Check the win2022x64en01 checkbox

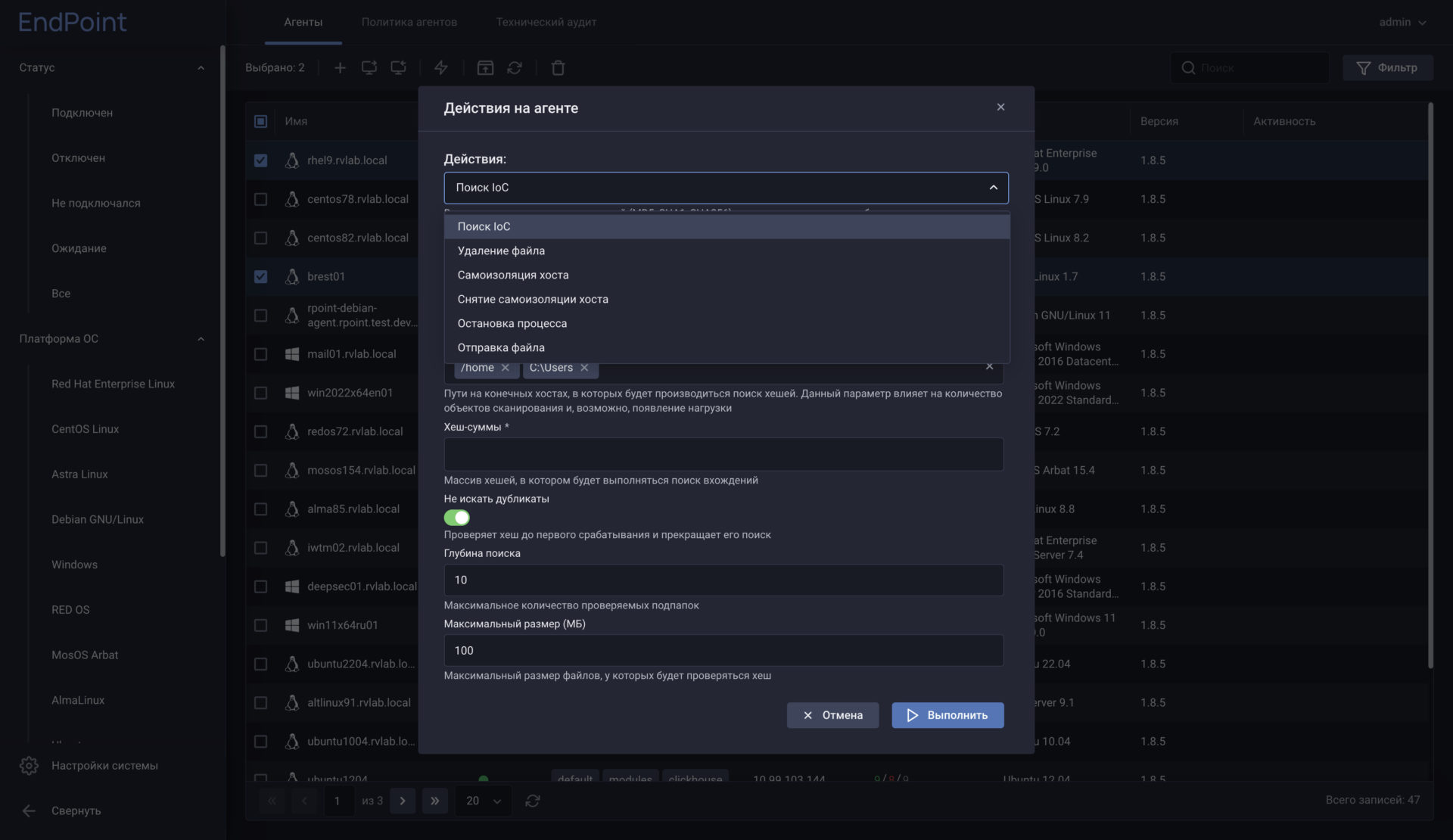(x=260, y=393)
